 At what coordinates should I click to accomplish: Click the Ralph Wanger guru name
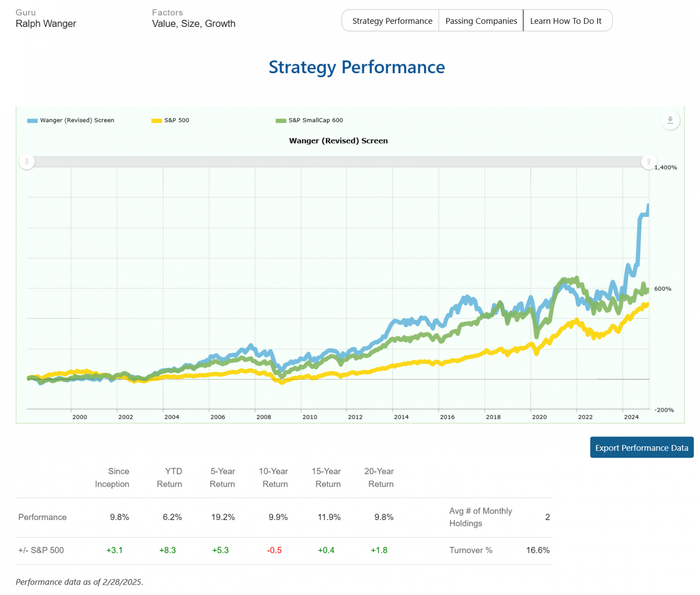click(x=46, y=23)
